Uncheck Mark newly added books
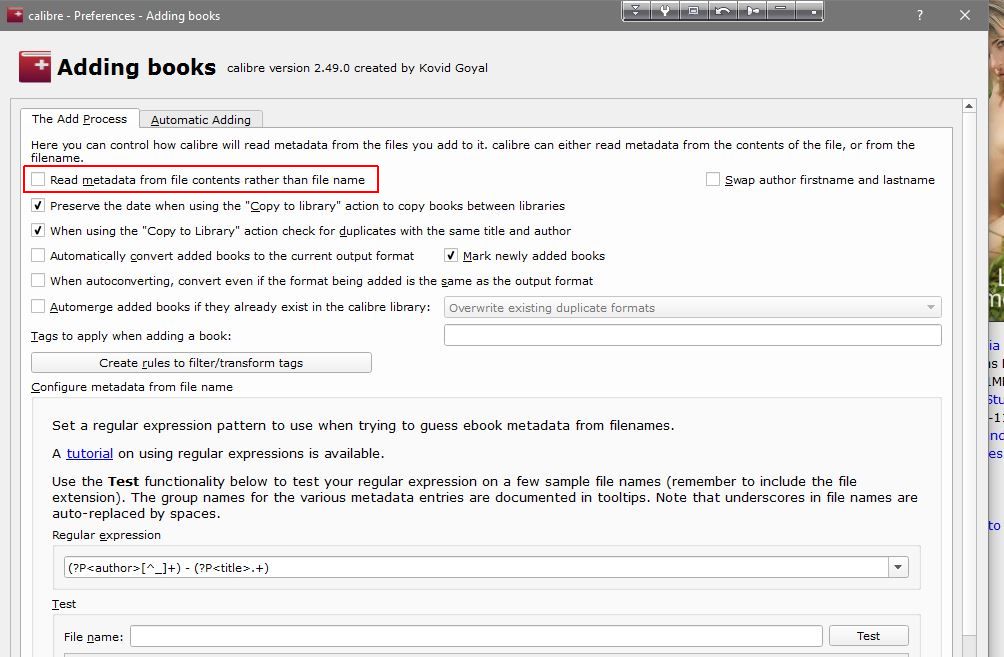This screenshot has height=657, width=1004. pos(451,256)
